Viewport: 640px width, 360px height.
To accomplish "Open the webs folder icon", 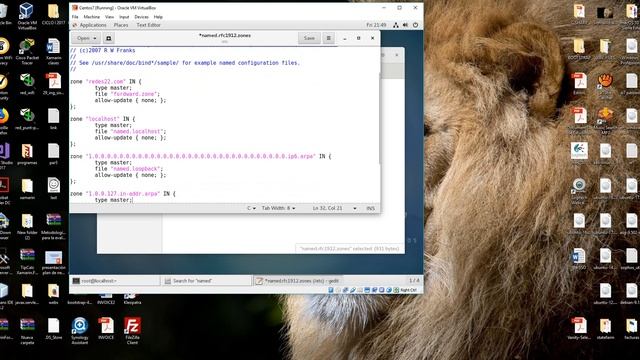I will click(x=53, y=293).
